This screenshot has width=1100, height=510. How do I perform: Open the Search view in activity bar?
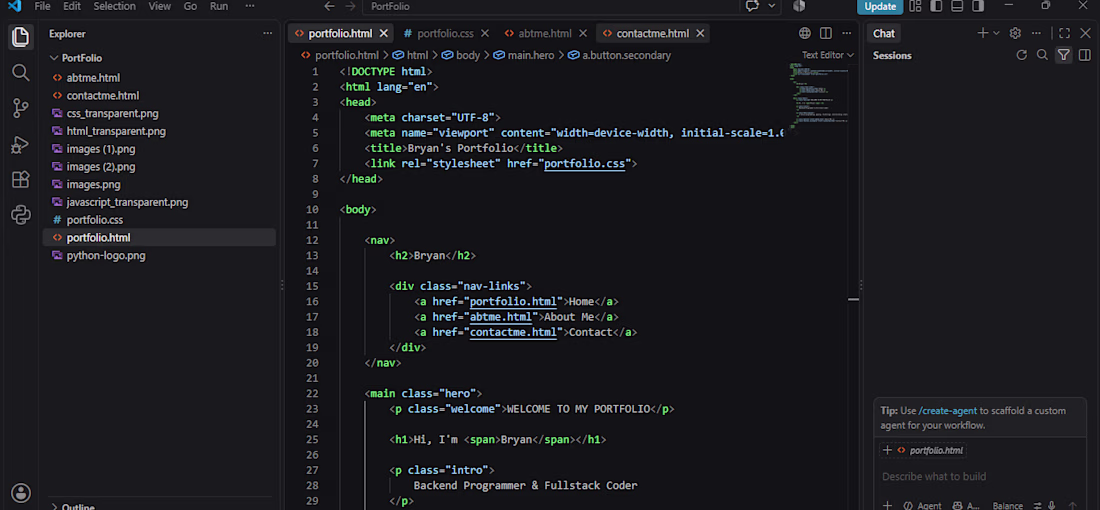coord(20,72)
